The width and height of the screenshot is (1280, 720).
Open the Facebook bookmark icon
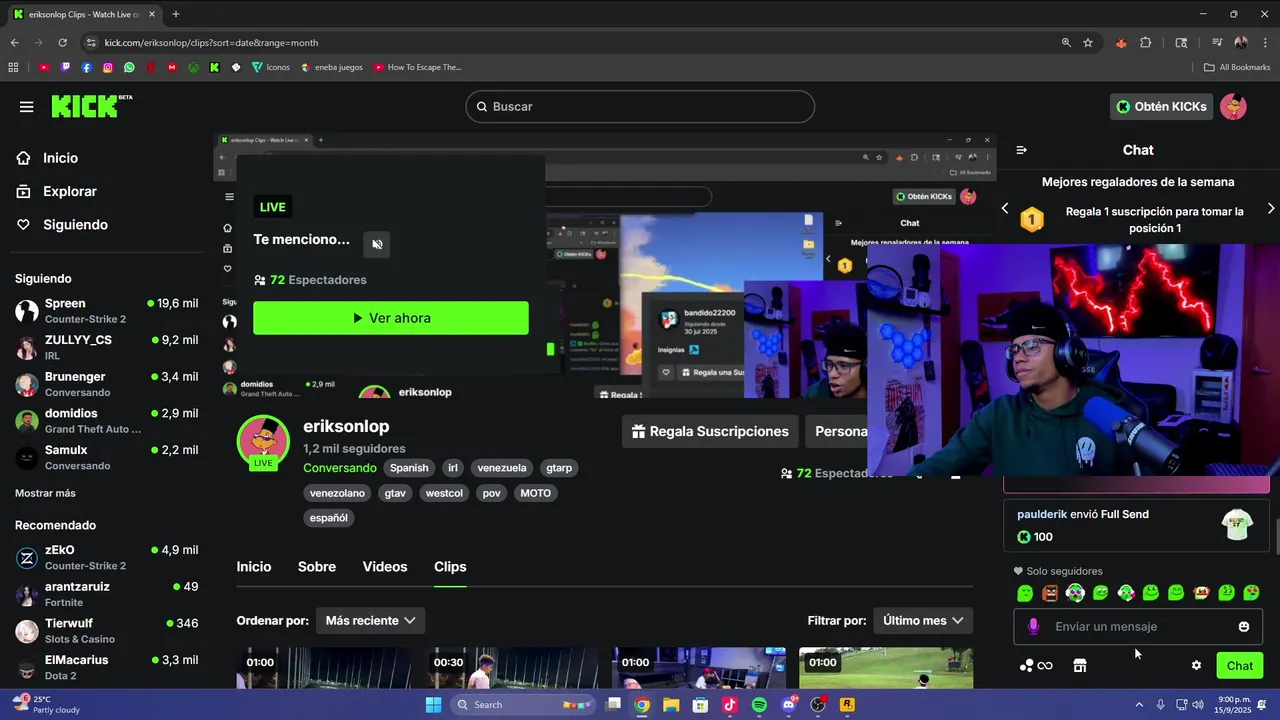[x=87, y=67]
